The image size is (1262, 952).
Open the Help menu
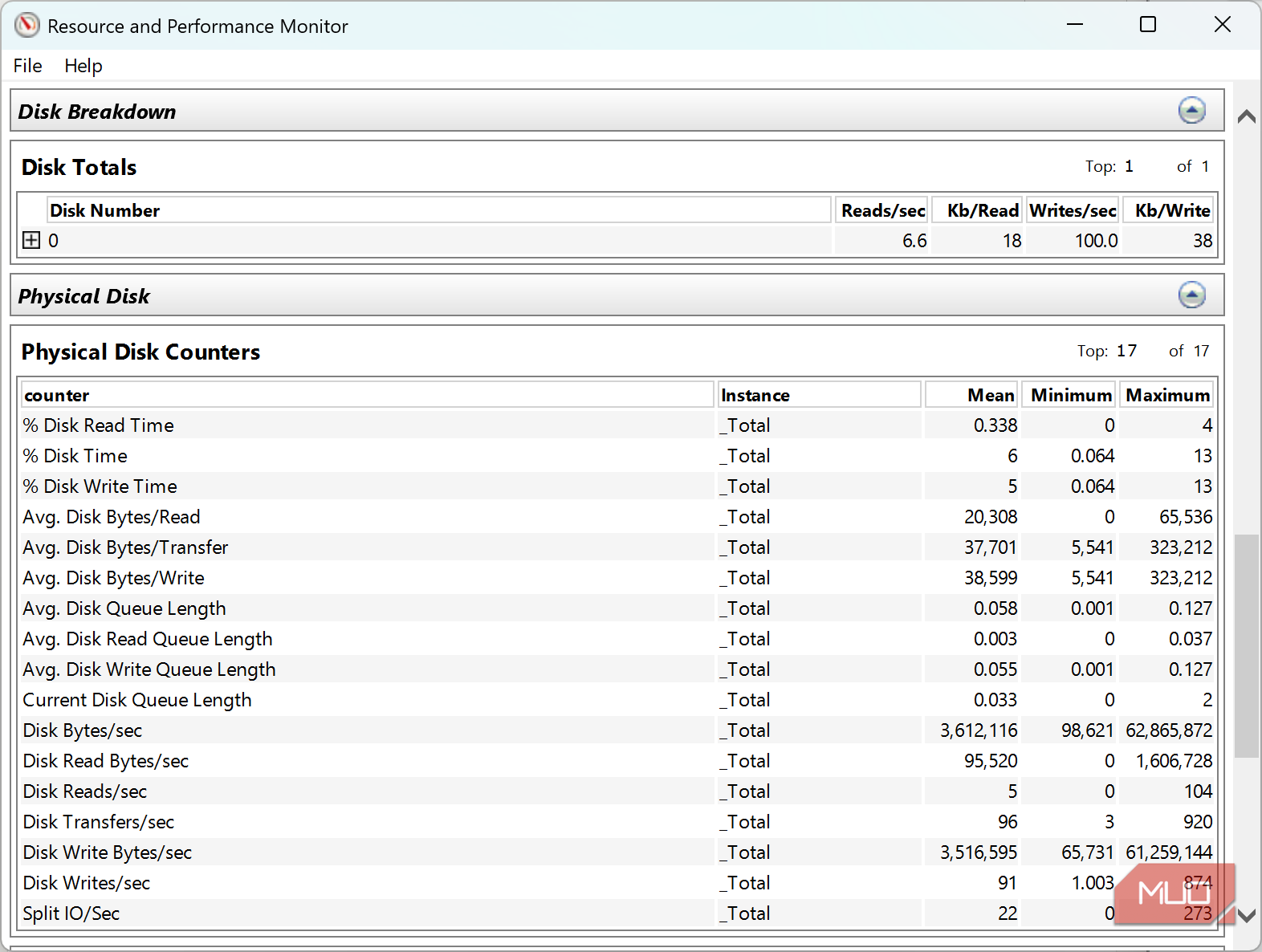(x=83, y=66)
